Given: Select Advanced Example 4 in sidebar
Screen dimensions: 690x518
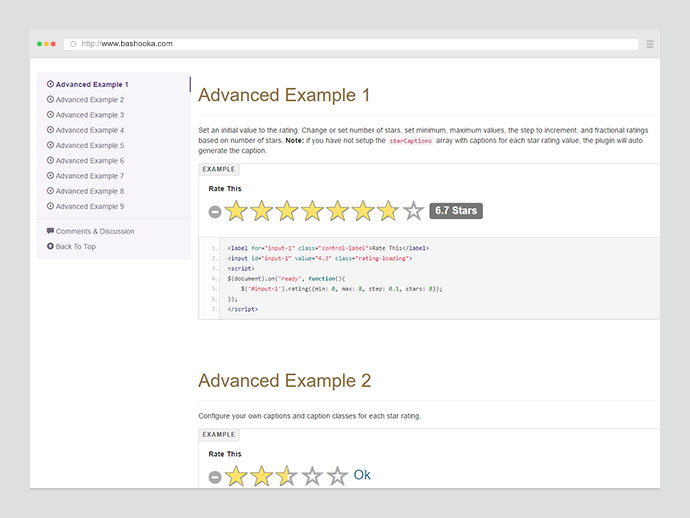Looking at the screenshot, I should (85, 130).
